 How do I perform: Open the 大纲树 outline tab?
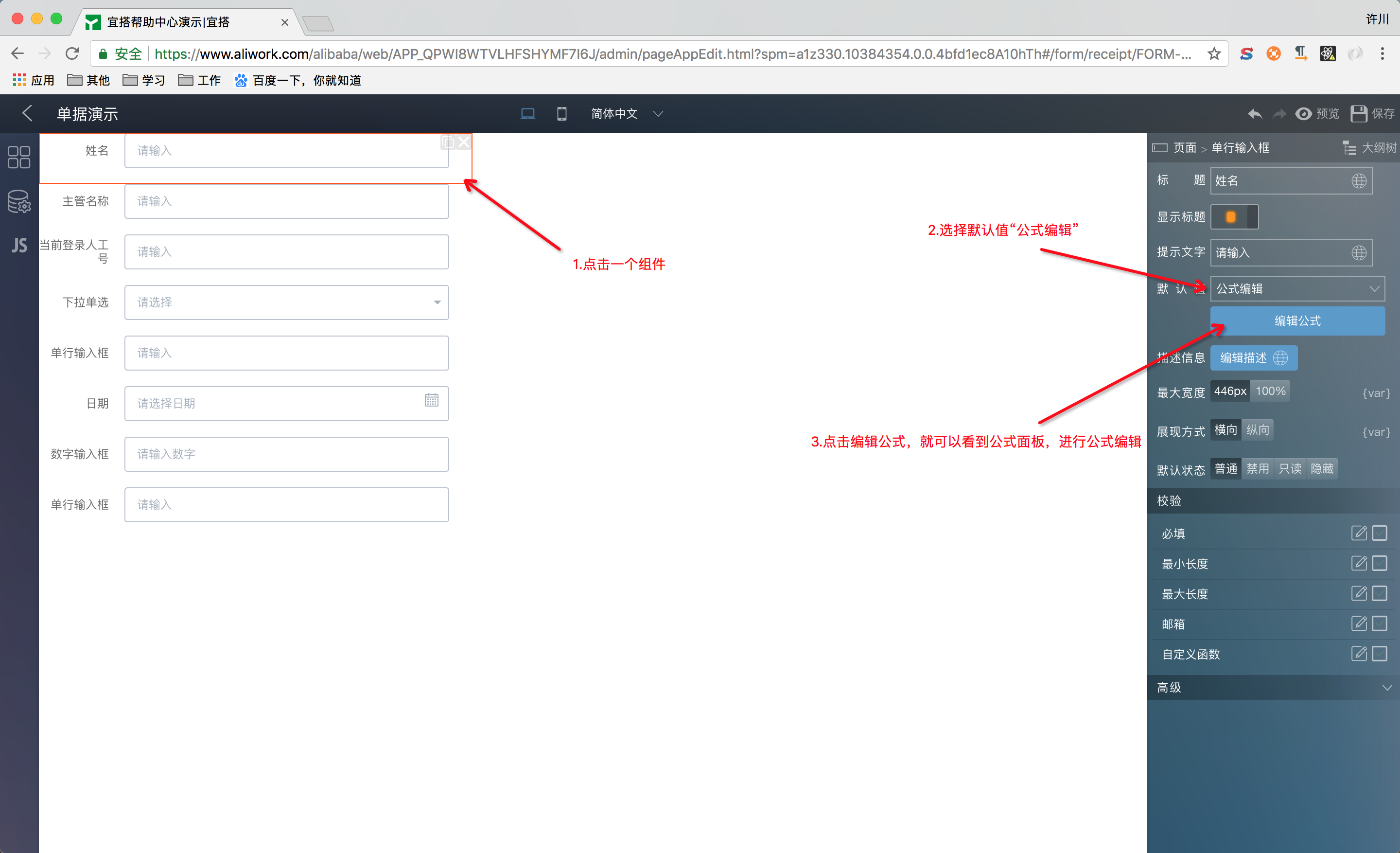pyautogui.click(x=1369, y=148)
